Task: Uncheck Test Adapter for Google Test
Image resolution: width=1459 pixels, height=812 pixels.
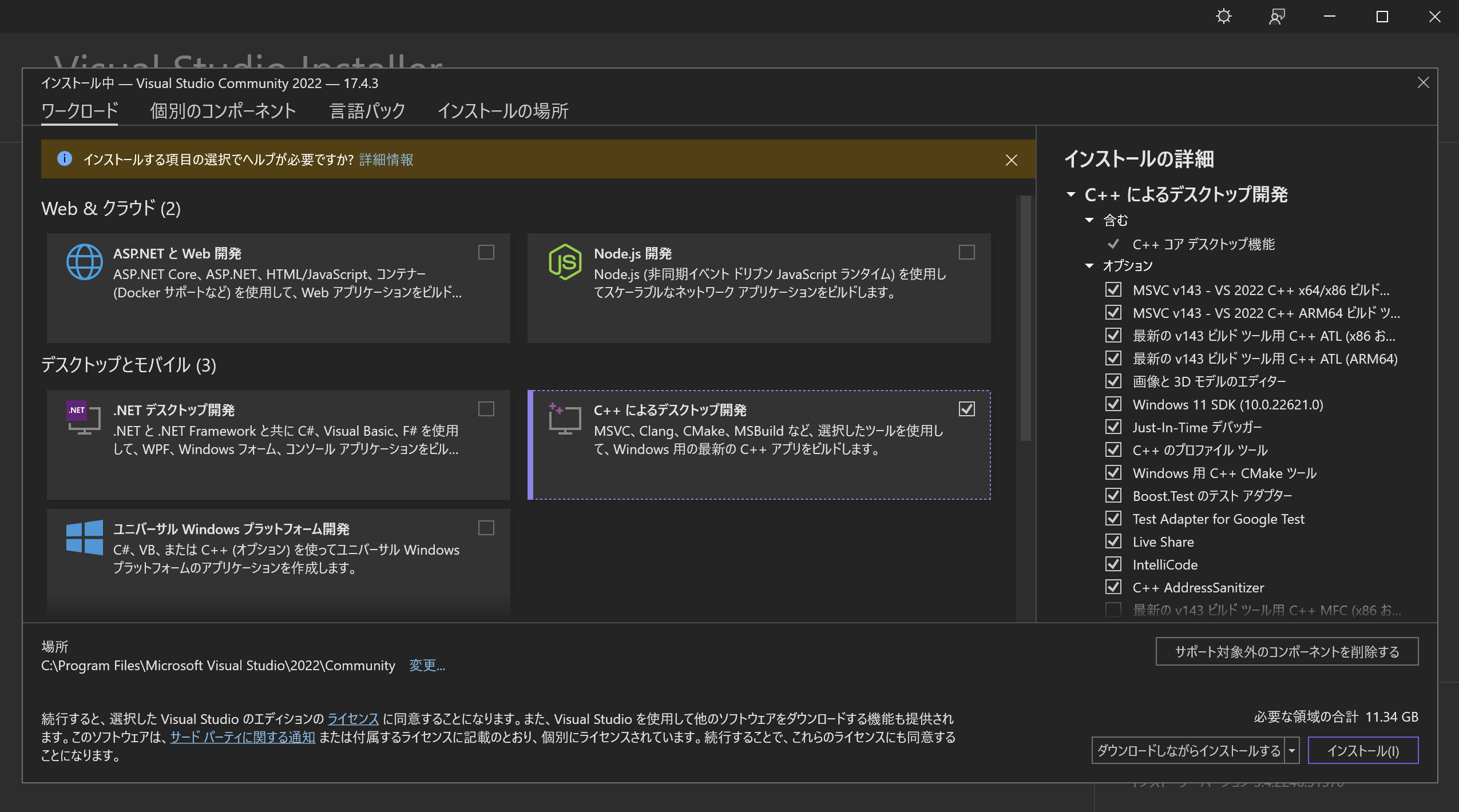Action: (x=1113, y=518)
